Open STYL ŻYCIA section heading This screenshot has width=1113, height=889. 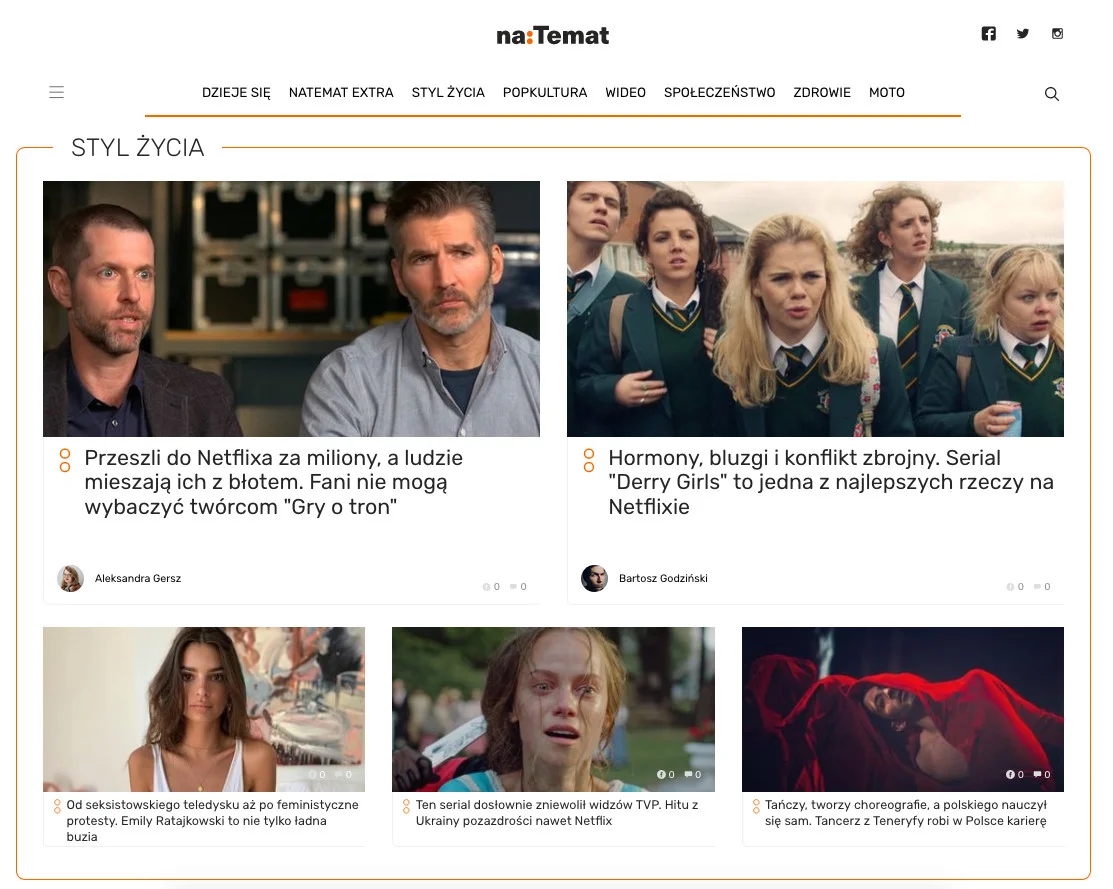138,148
